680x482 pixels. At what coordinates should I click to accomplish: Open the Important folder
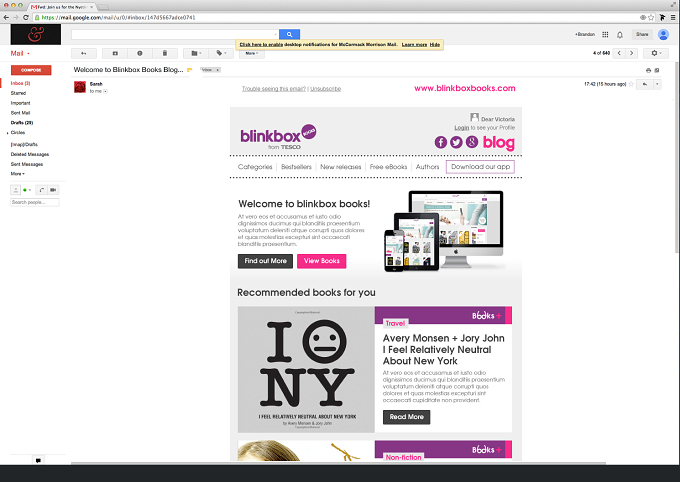(20, 103)
